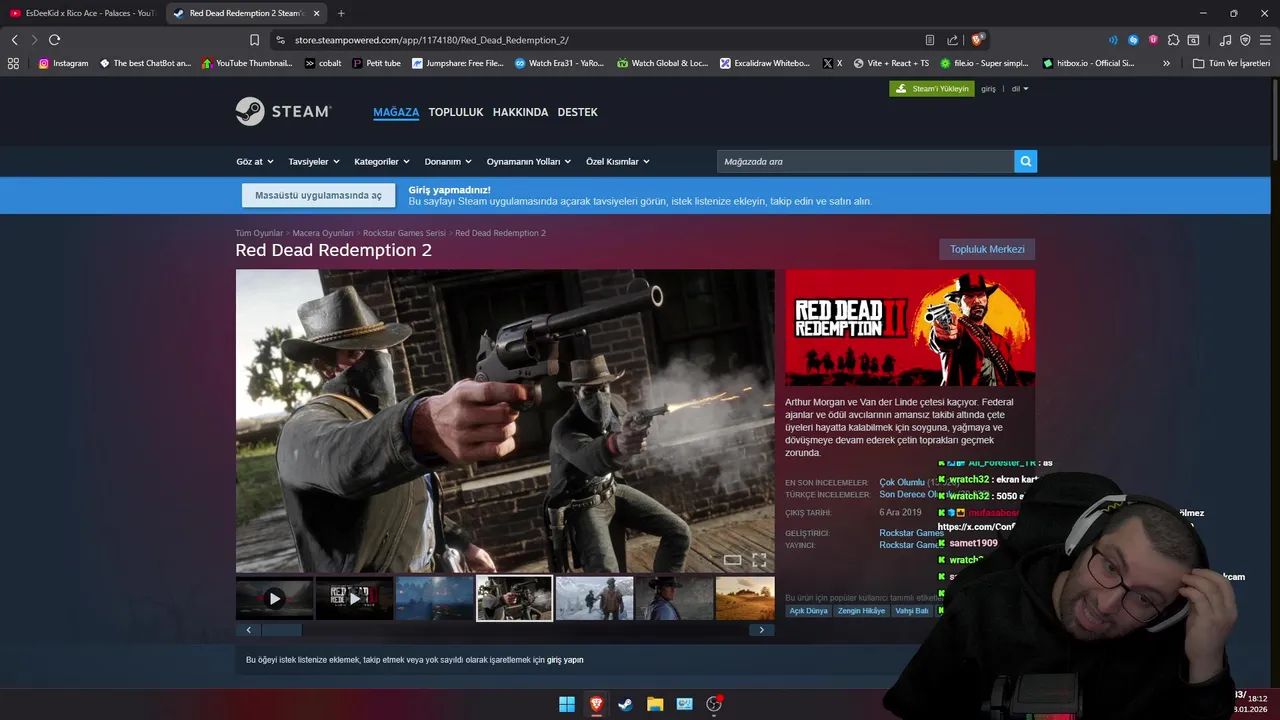Click the Steam'i Yükleyin button
1280x720 pixels.
(x=931, y=89)
